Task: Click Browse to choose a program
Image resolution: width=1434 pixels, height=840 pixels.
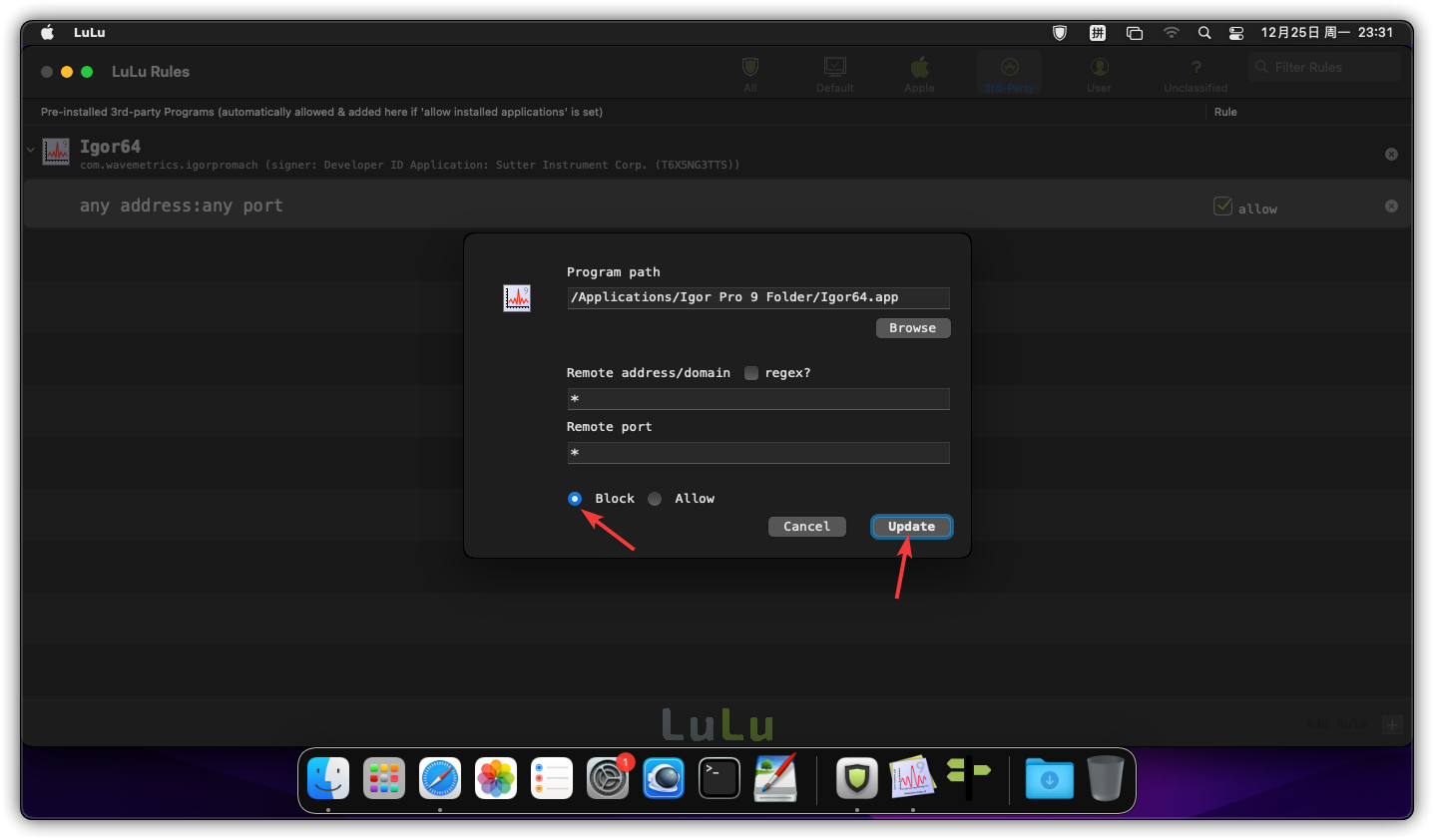Action: [912, 328]
